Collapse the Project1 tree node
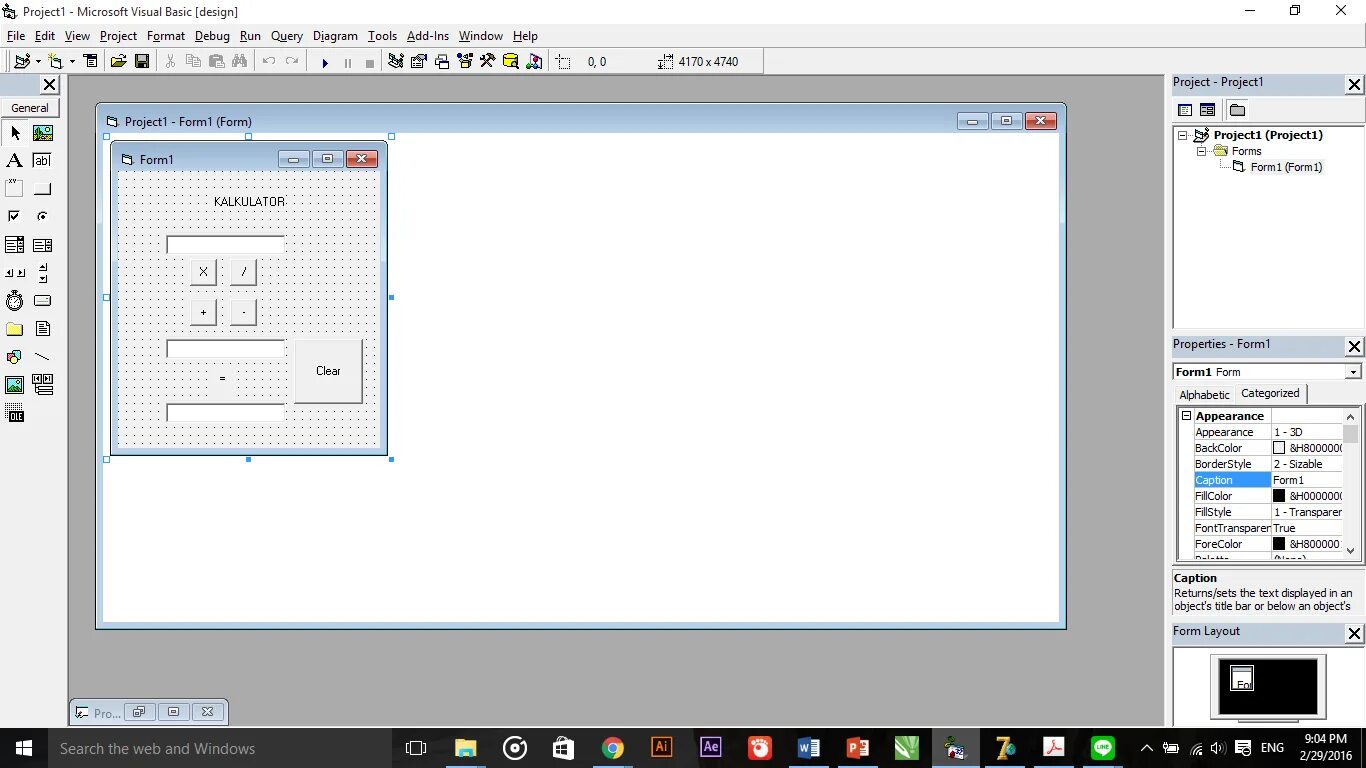This screenshot has height=768, width=1366. point(1183,135)
